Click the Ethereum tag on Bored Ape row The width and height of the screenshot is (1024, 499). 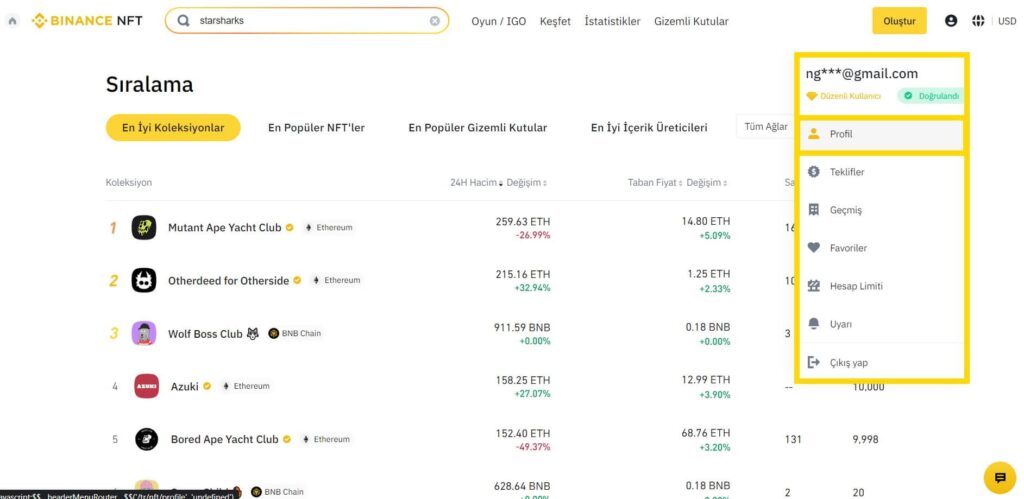pyautogui.click(x=325, y=440)
